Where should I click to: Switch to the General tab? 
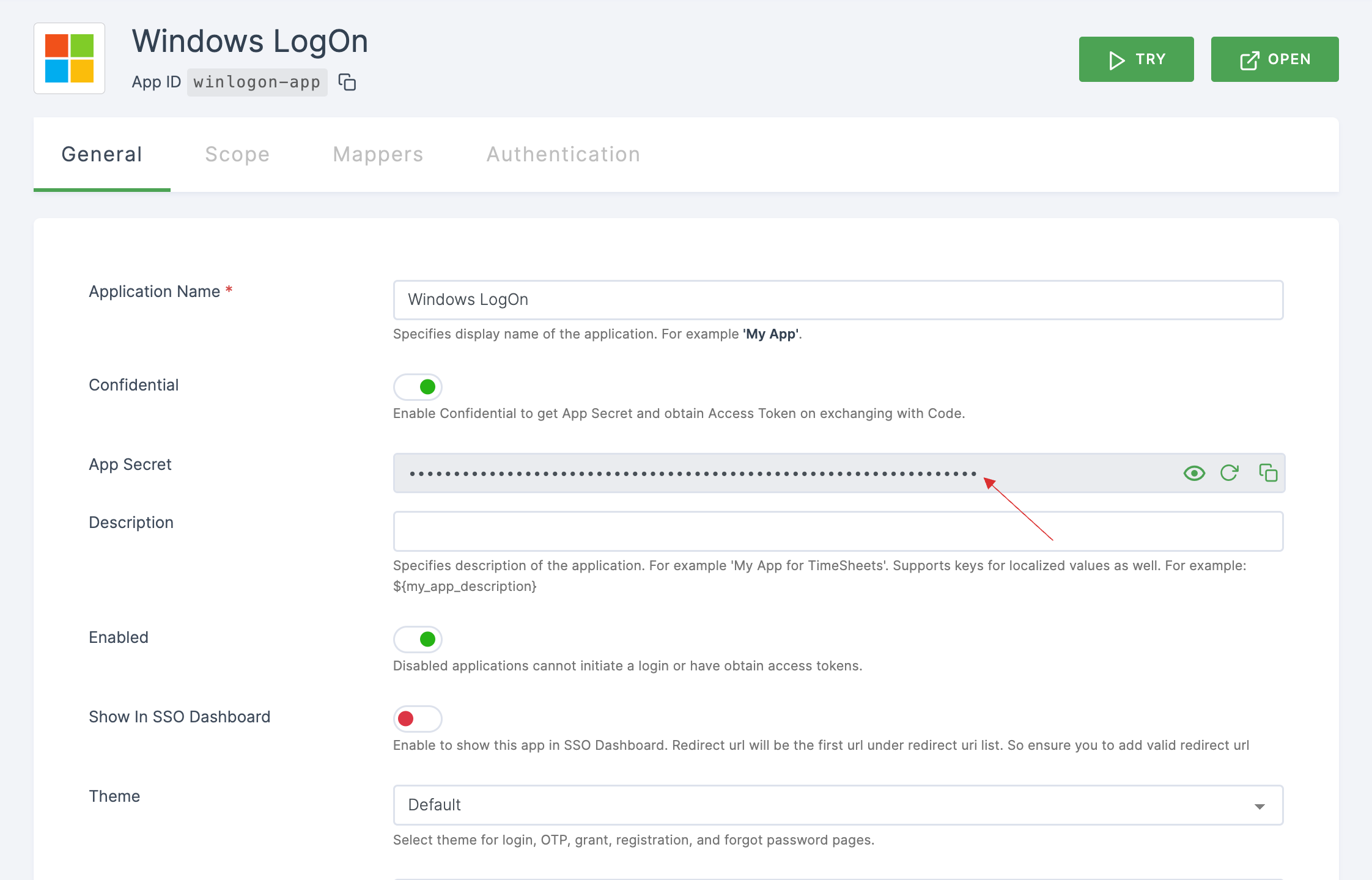click(102, 155)
